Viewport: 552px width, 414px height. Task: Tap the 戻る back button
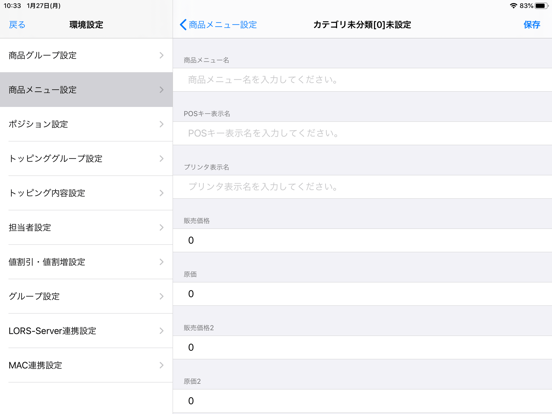pyautogui.click(x=17, y=25)
